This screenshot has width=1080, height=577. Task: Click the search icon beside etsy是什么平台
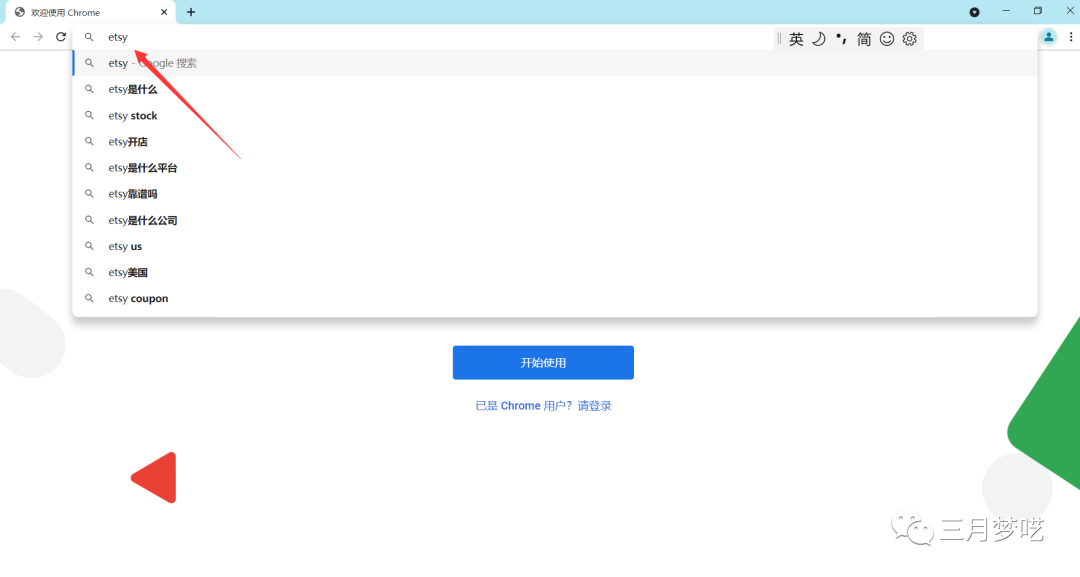point(89,168)
